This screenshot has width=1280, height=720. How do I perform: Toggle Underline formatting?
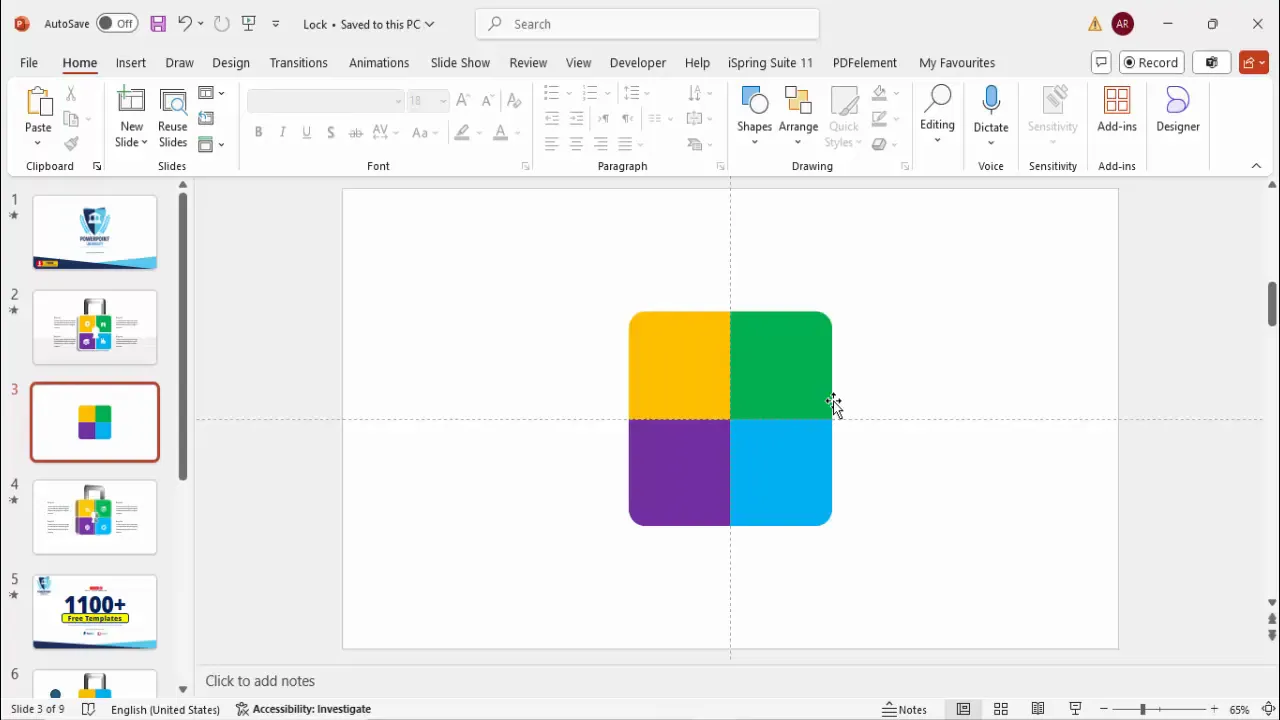coord(307,132)
